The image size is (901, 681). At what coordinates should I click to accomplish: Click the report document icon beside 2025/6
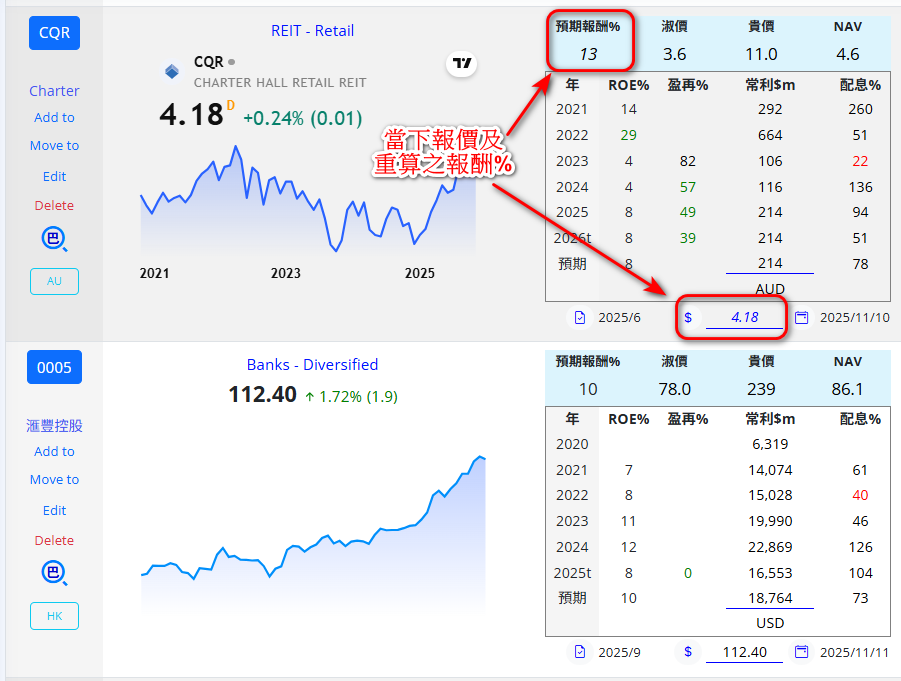tap(579, 318)
